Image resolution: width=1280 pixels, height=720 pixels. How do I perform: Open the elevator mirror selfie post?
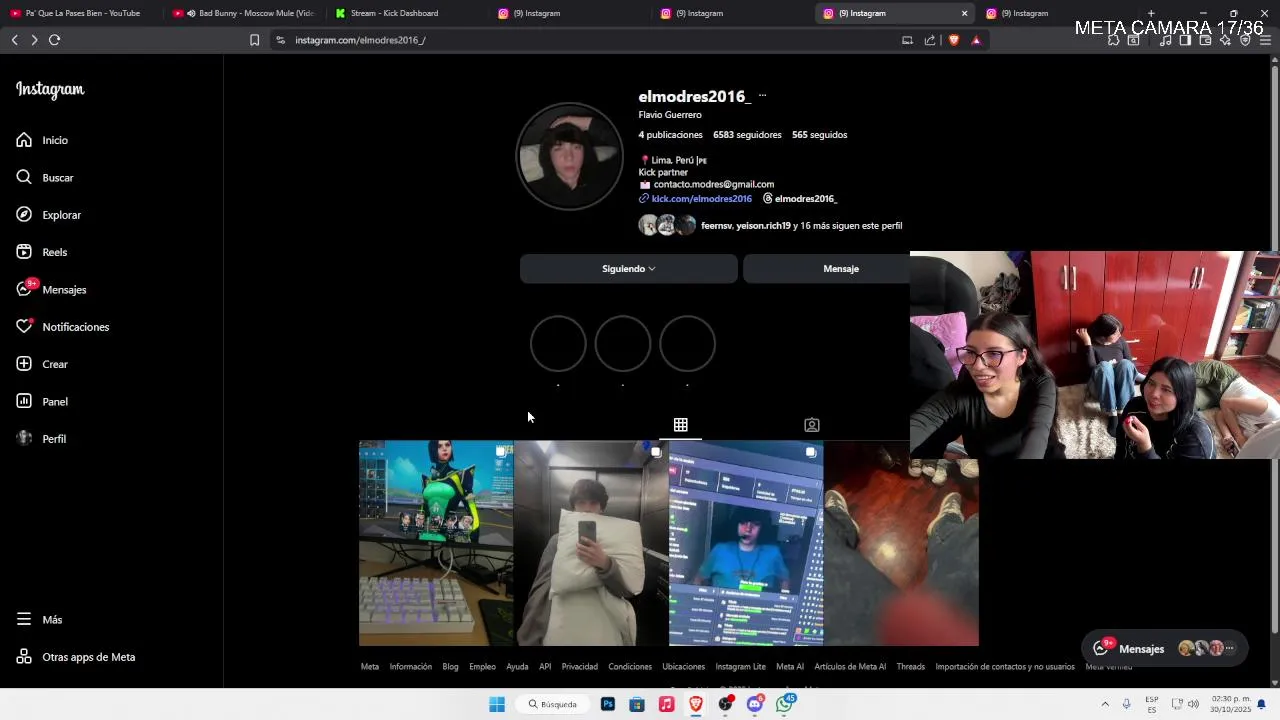(591, 543)
